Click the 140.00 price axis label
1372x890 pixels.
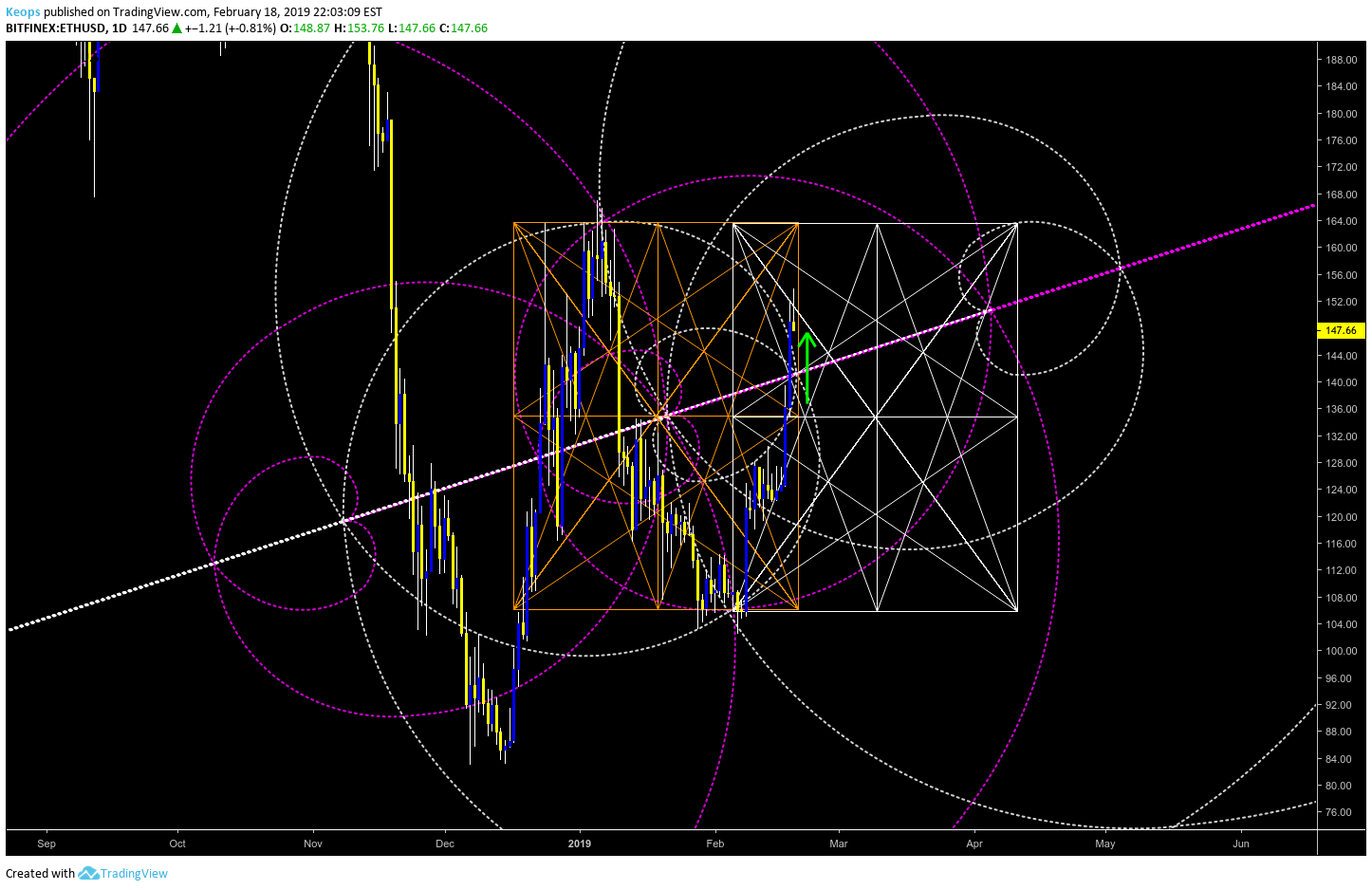pyautogui.click(x=1341, y=382)
